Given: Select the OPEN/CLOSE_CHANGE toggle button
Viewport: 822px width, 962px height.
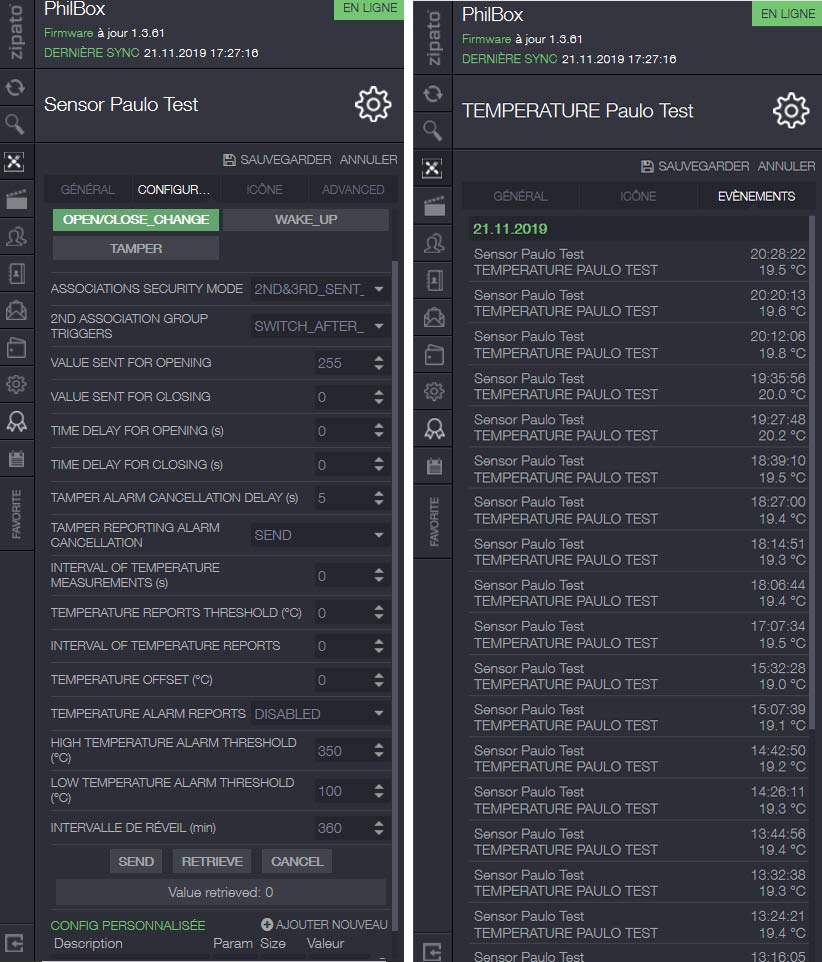Looking at the screenshot, I should (x=136, y=220).
